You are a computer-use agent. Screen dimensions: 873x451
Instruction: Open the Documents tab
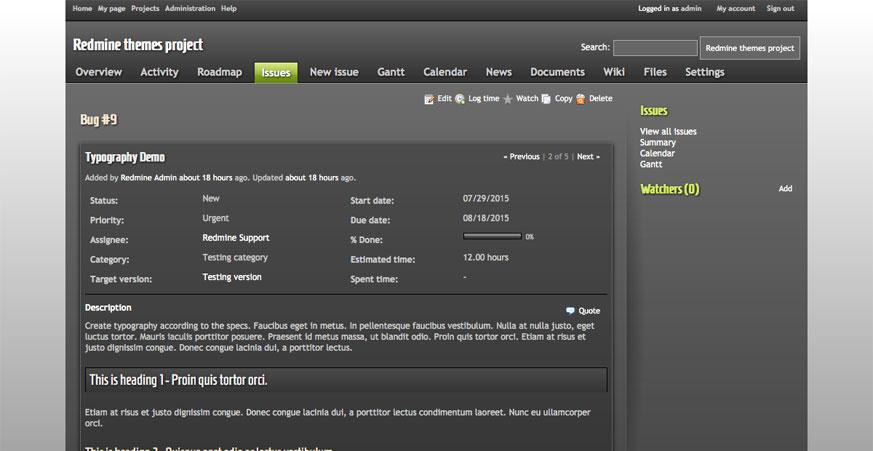coord(557,72)
